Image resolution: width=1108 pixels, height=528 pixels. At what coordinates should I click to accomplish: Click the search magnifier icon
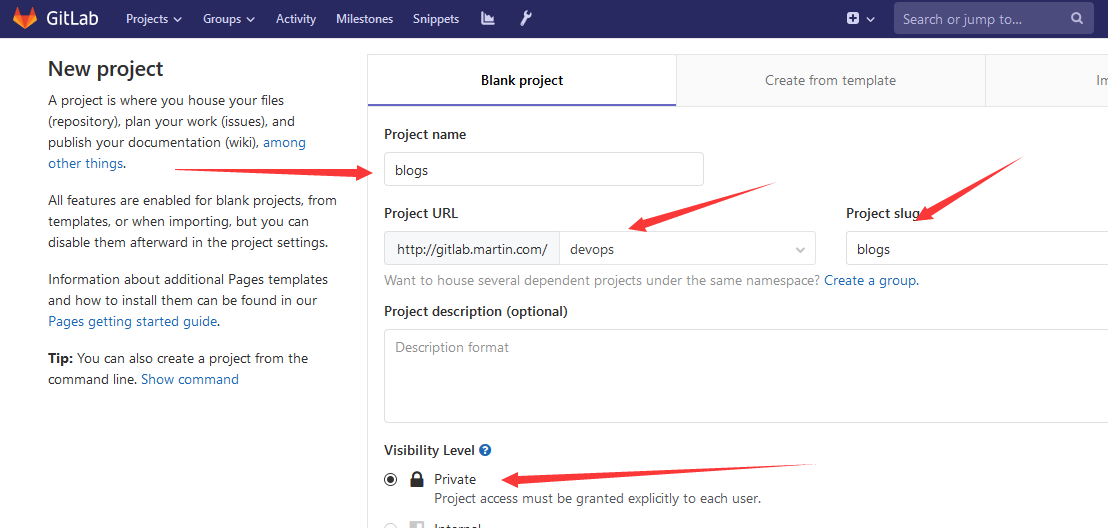point(1076,18)
